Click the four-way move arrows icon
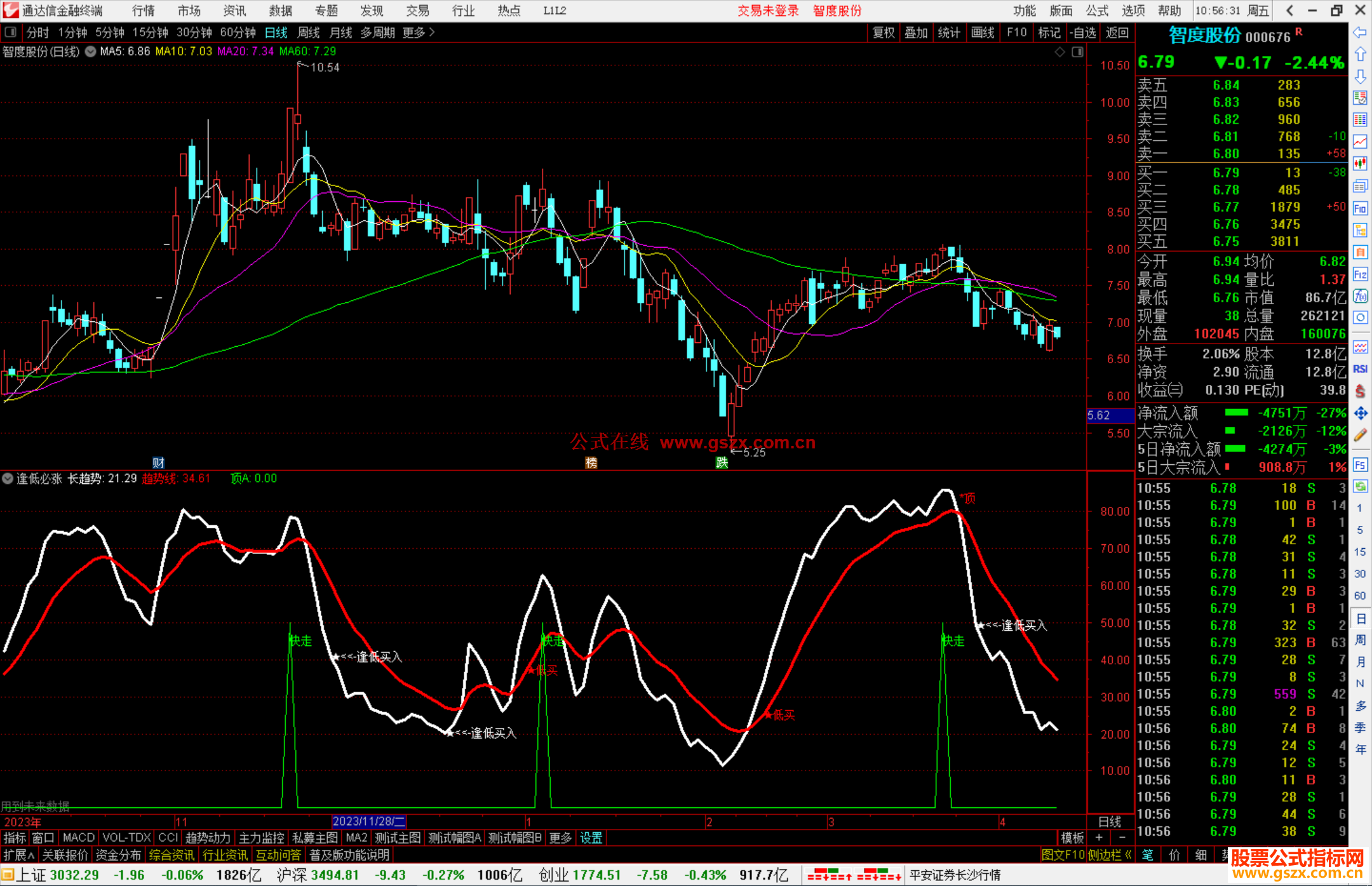 (1360, 413)
